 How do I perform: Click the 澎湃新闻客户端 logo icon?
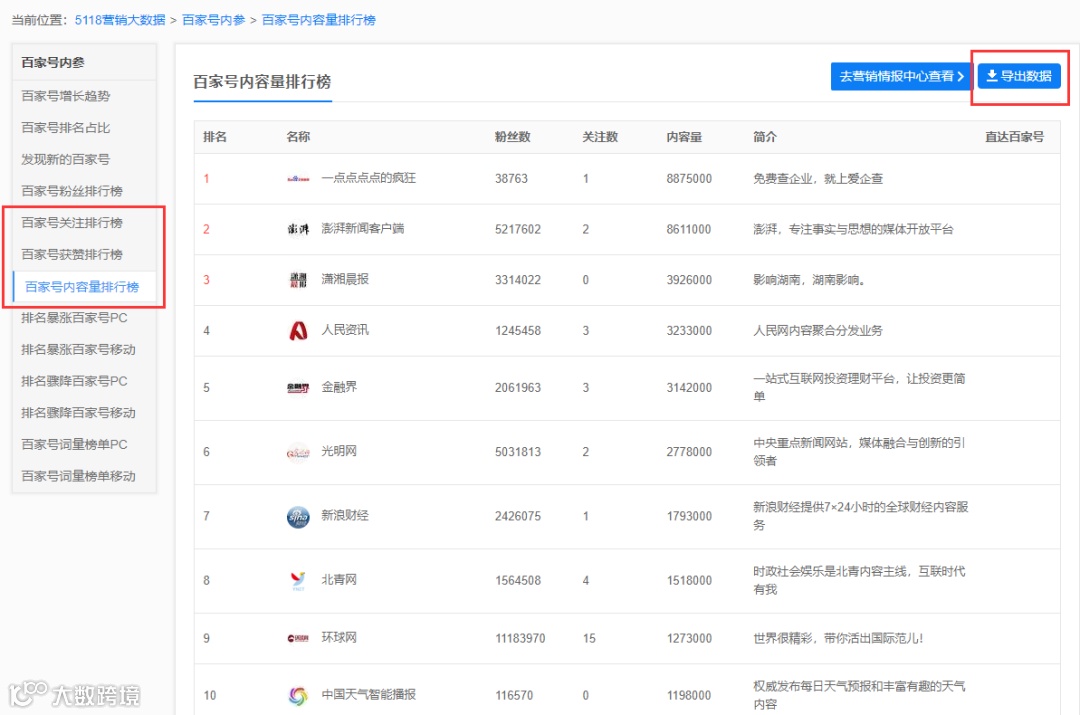298,229
